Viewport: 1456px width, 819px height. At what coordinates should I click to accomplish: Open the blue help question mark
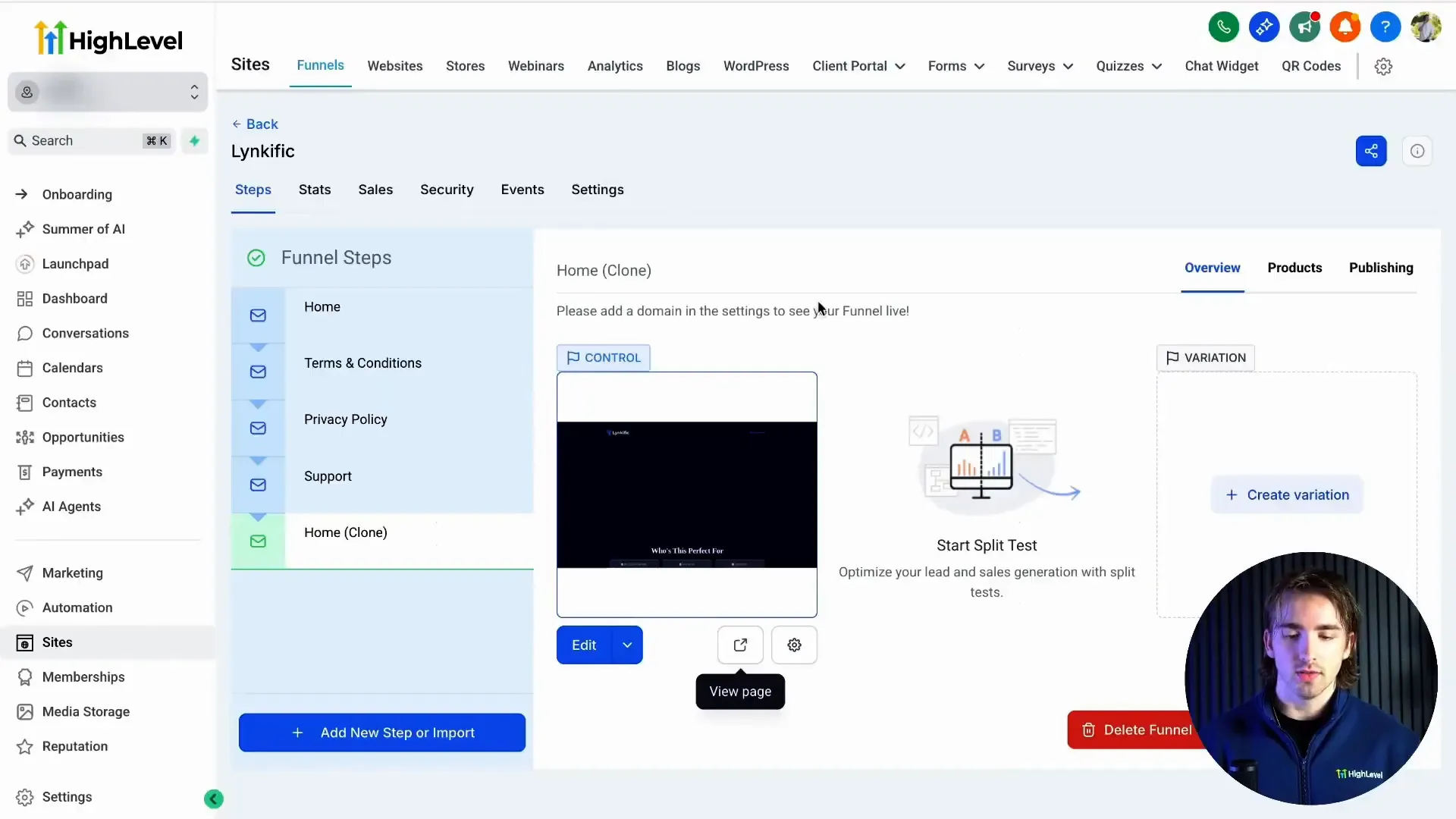[1385, 27]
